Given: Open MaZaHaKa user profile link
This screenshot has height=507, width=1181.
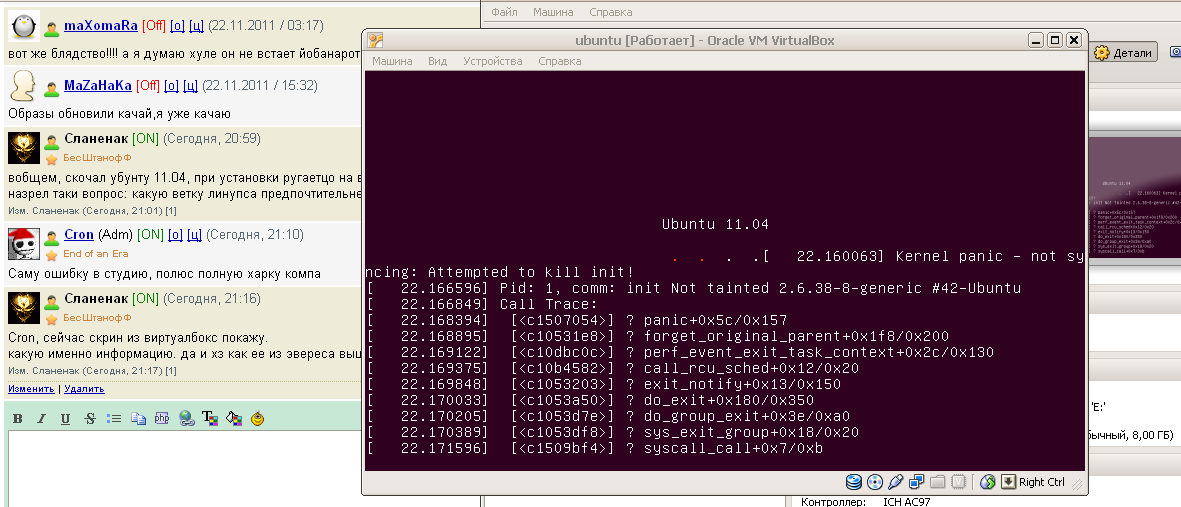Looking at the screenshot, I should tap(98, 86).
